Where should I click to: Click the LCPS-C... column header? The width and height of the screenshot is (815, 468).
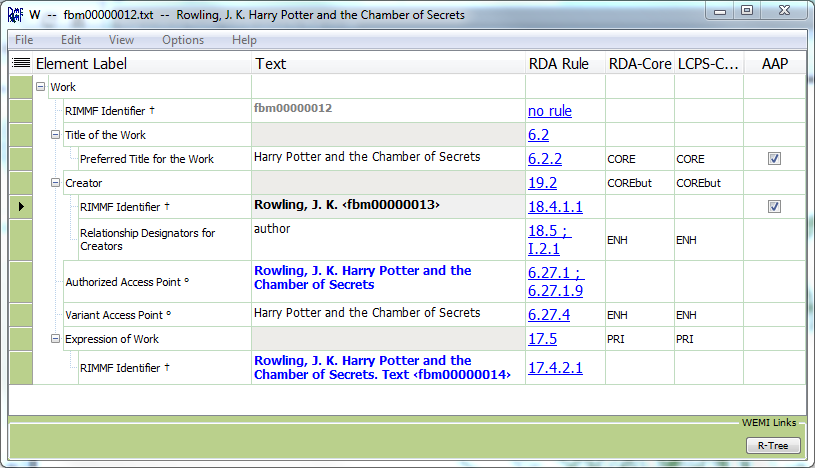click(x=708, y=63)
